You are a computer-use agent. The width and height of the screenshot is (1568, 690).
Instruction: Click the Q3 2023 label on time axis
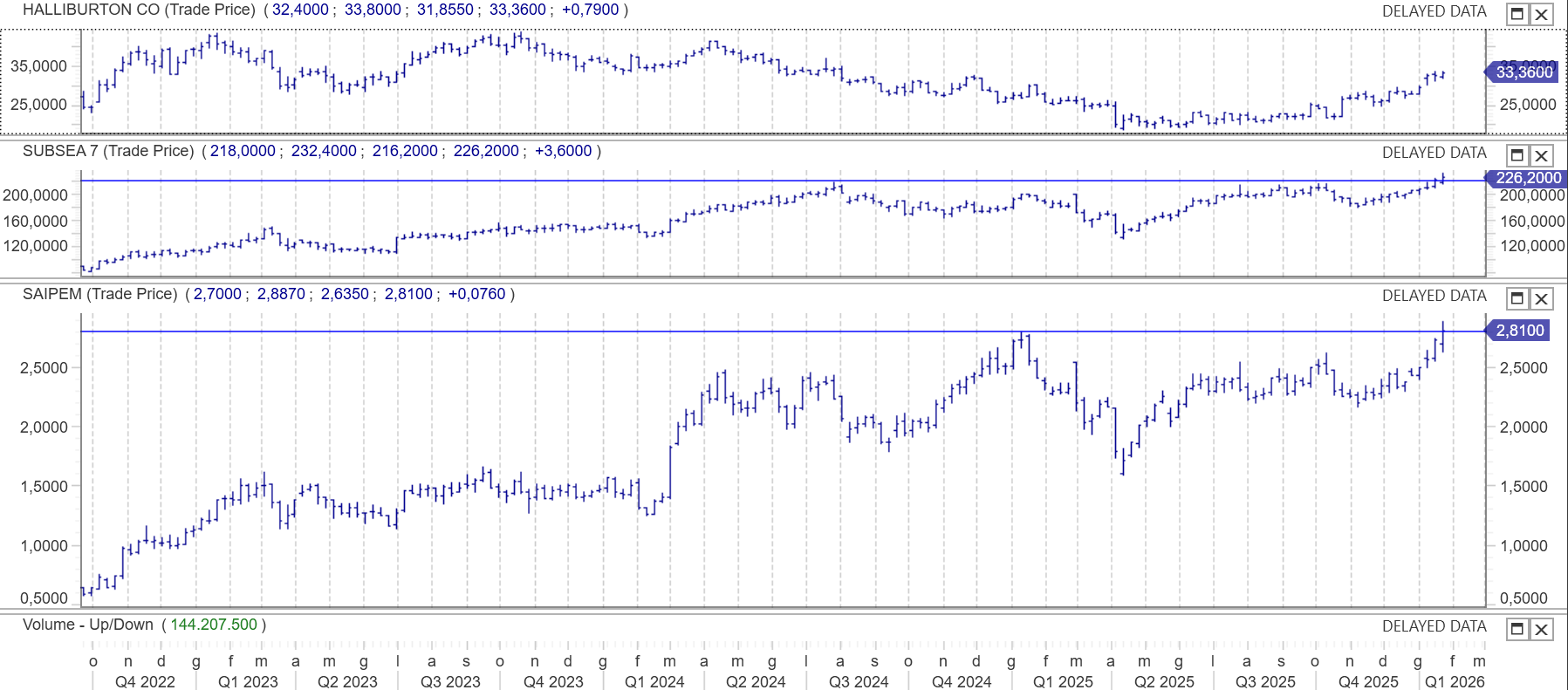coord(450,681)
